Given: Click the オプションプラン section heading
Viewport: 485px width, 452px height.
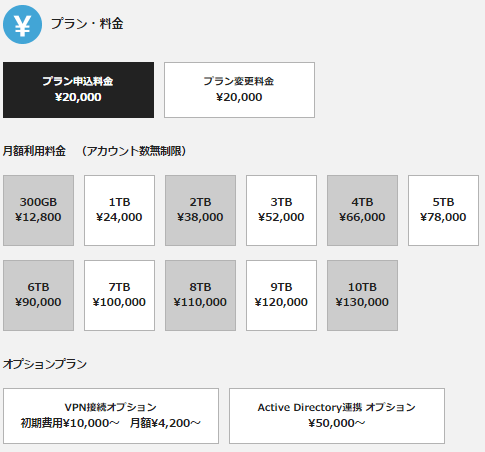Looking at the screenshot, I should click(45, 364).
